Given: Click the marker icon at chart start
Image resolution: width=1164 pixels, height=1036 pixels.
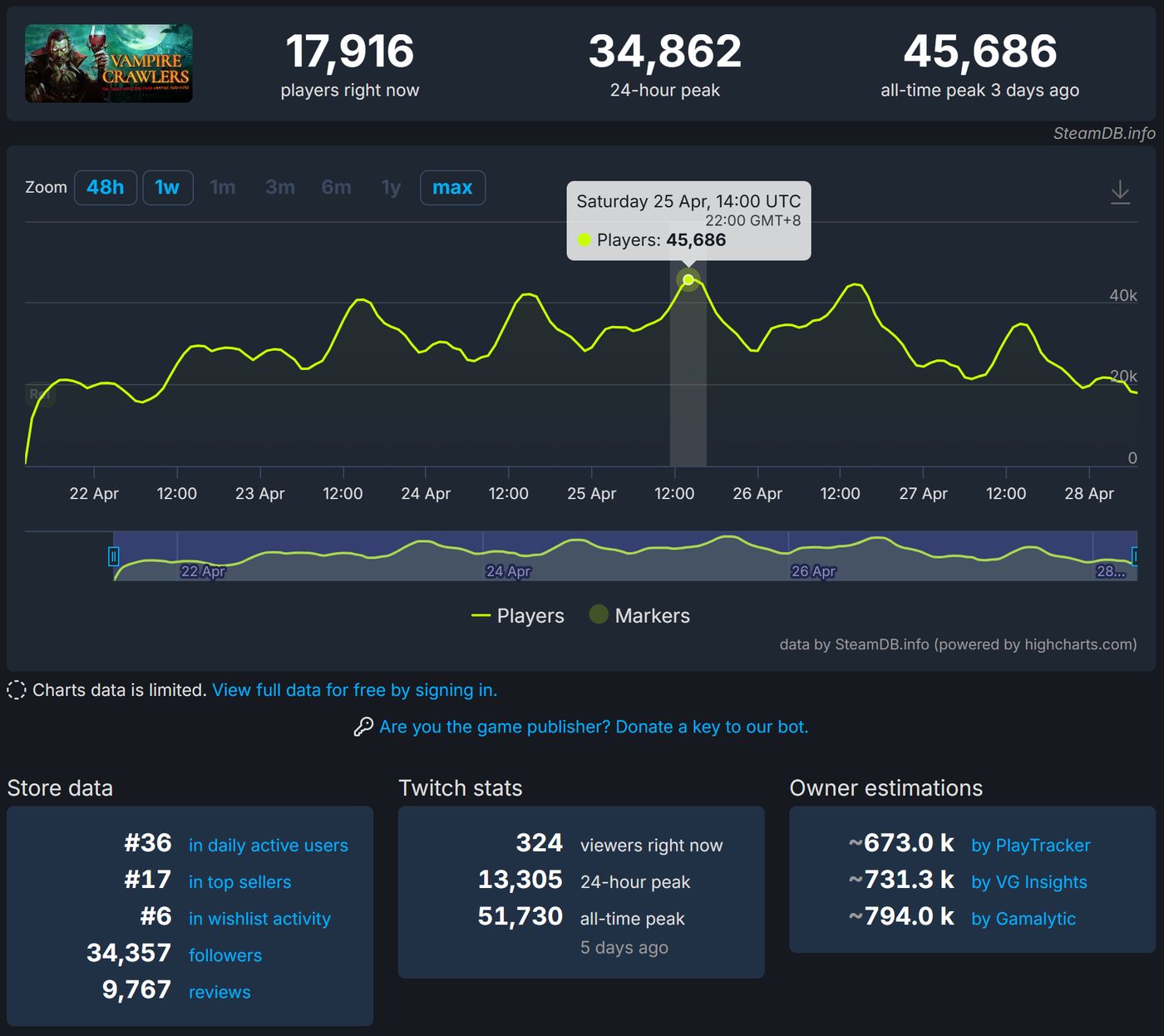Looking at the screenshot, I should tap(40, 394).
